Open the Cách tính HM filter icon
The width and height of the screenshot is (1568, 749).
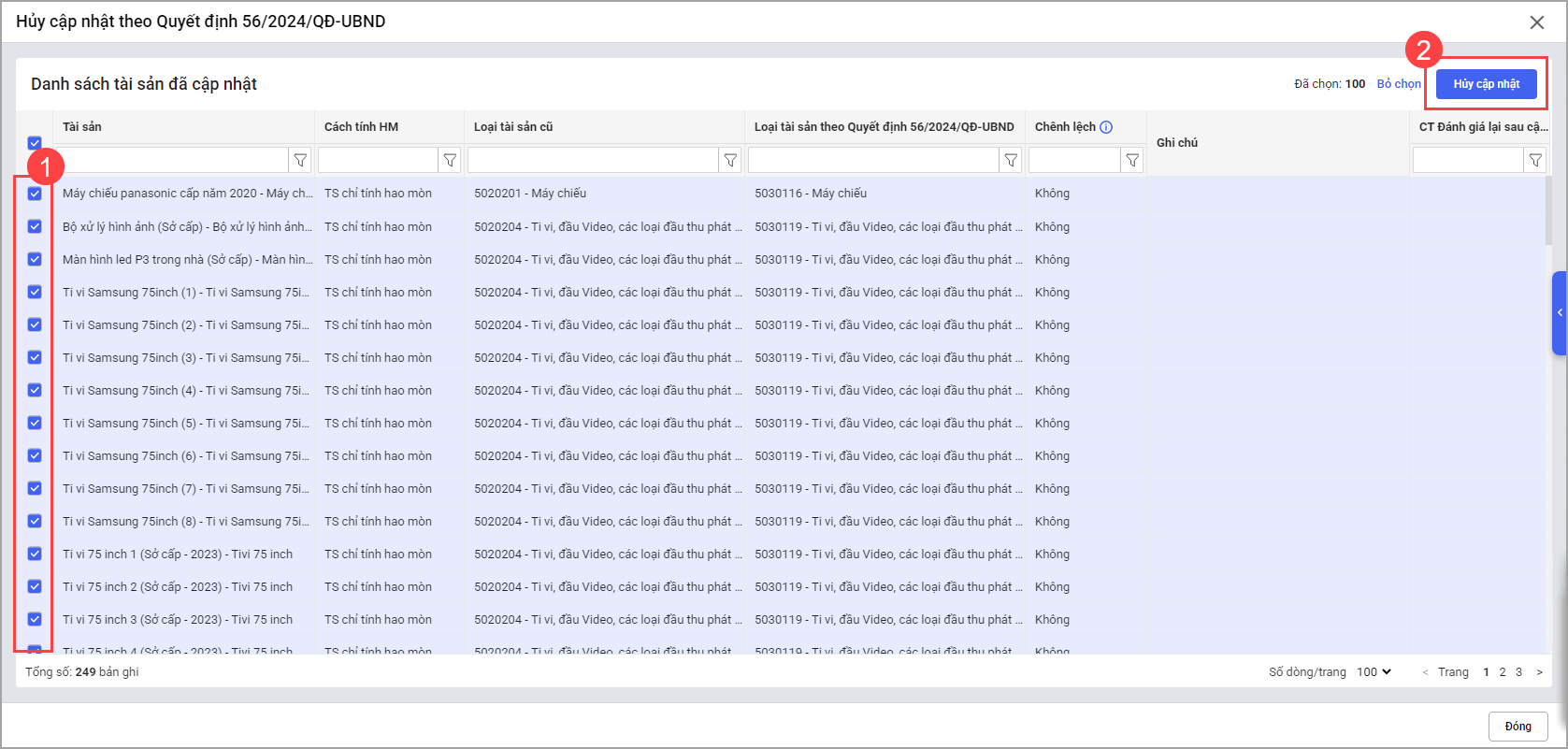point(450,161)
